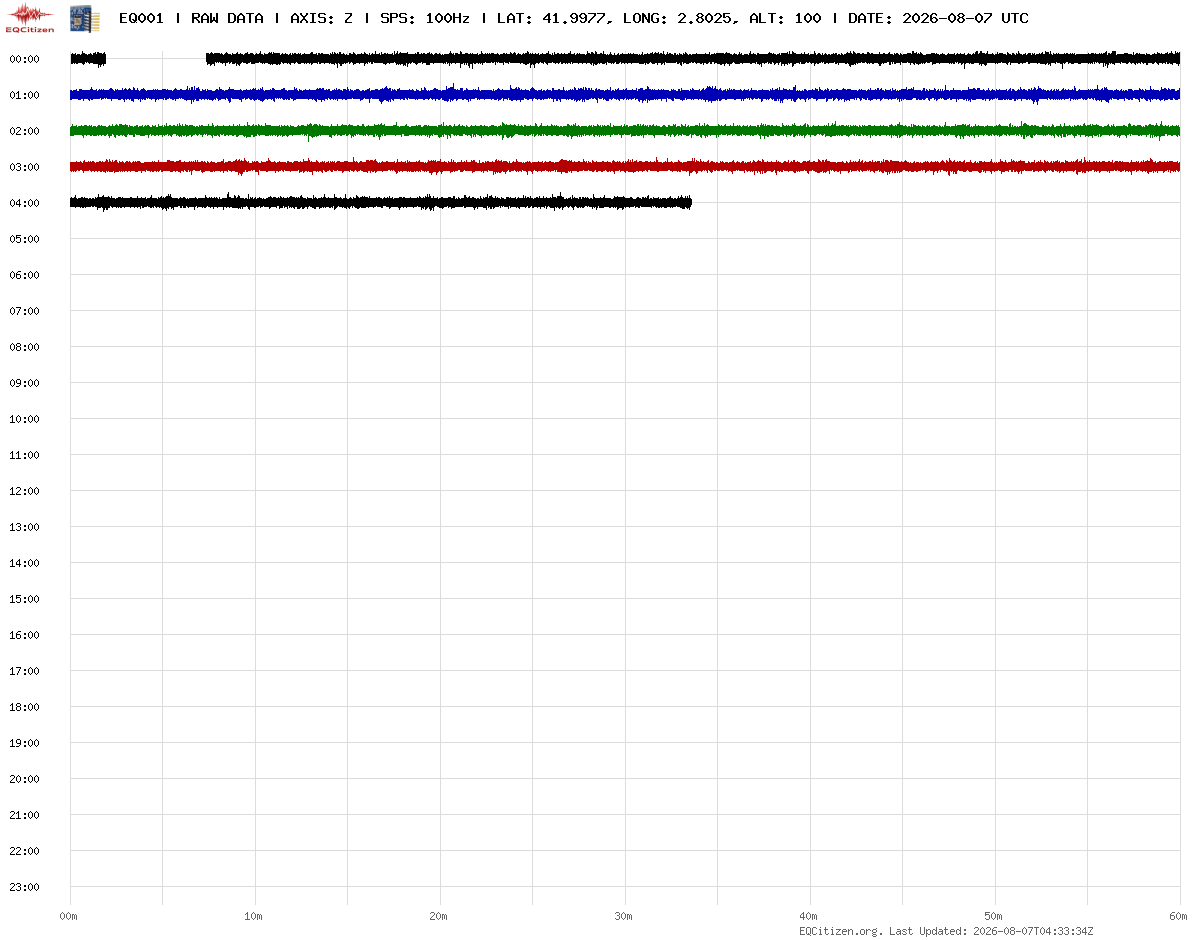Screen dimensions: 1200x940
Task: Click the 19:00 hour label
Action: pyautogui.click(x=24, y=743)
